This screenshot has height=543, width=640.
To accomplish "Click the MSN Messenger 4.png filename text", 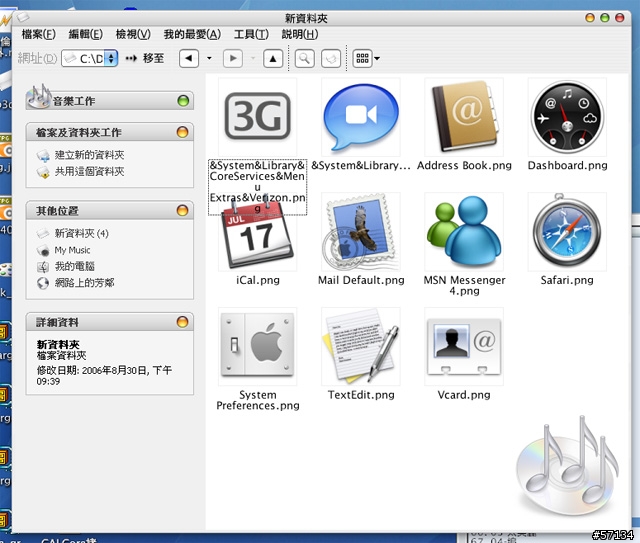I will tap(464, 285).
